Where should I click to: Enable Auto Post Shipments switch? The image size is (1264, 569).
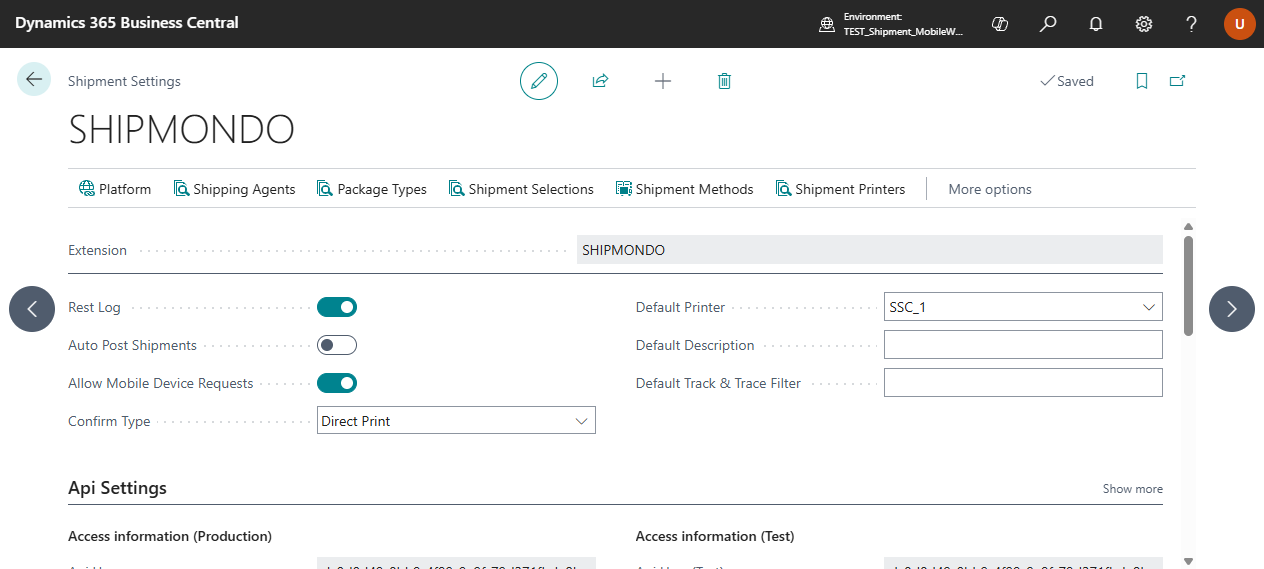(x=337, y=345)
